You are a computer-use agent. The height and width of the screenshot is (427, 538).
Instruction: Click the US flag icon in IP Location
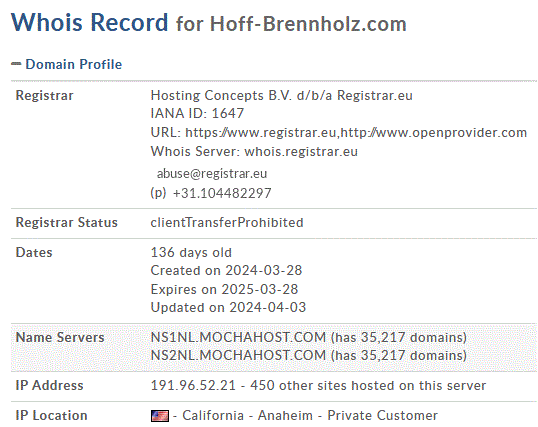(x=160, y=416)
